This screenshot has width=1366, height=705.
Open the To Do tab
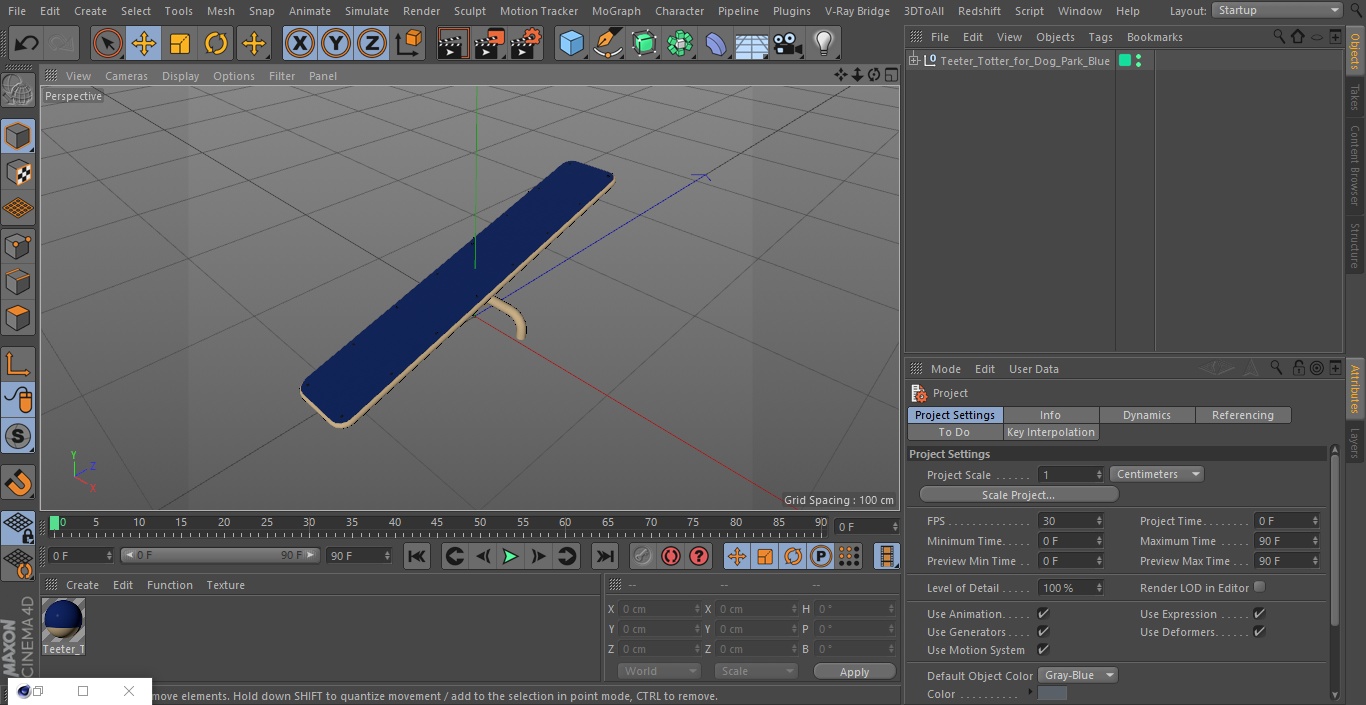[954, 432]
